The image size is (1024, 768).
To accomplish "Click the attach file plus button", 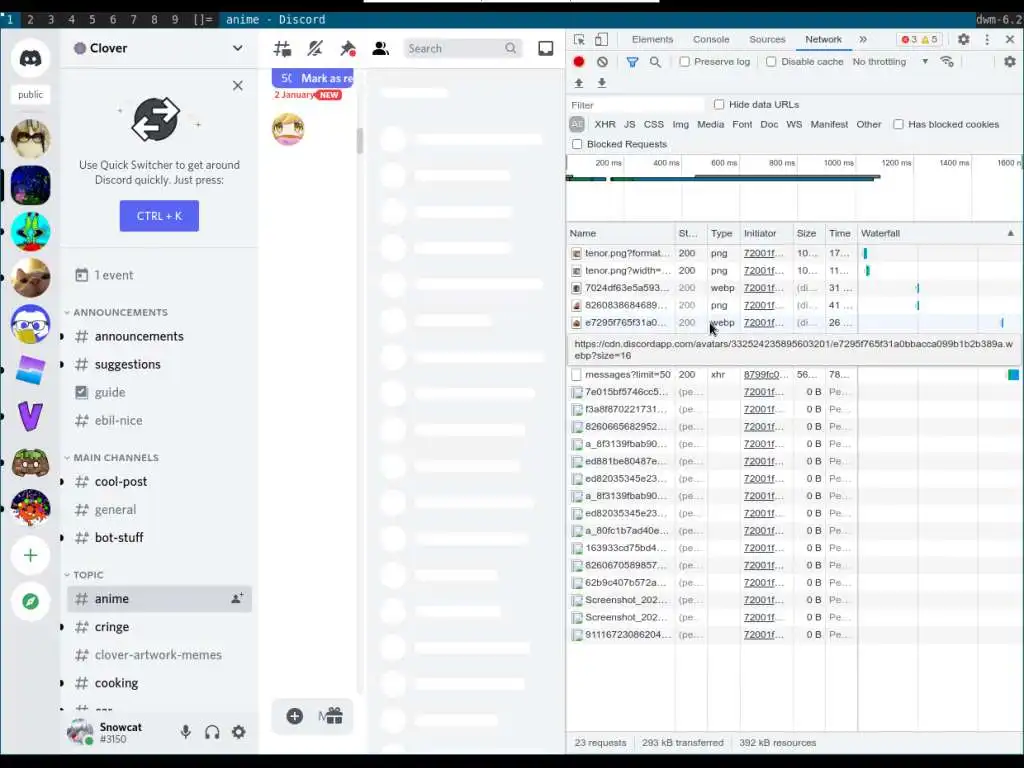I will [295, 716].
